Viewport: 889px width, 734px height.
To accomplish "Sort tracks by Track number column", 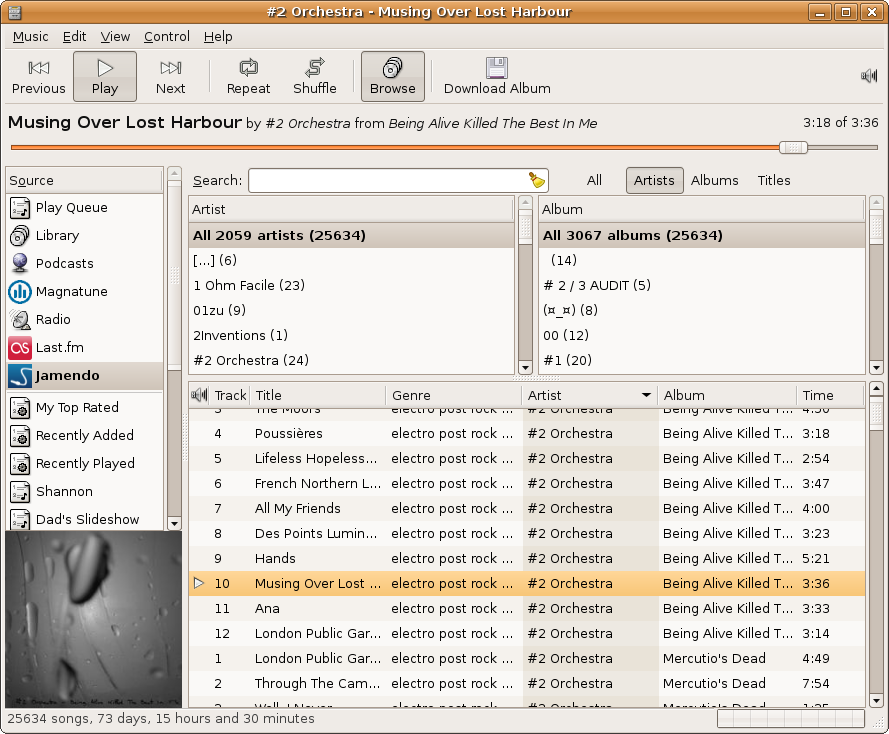I will tap(230, 396).
